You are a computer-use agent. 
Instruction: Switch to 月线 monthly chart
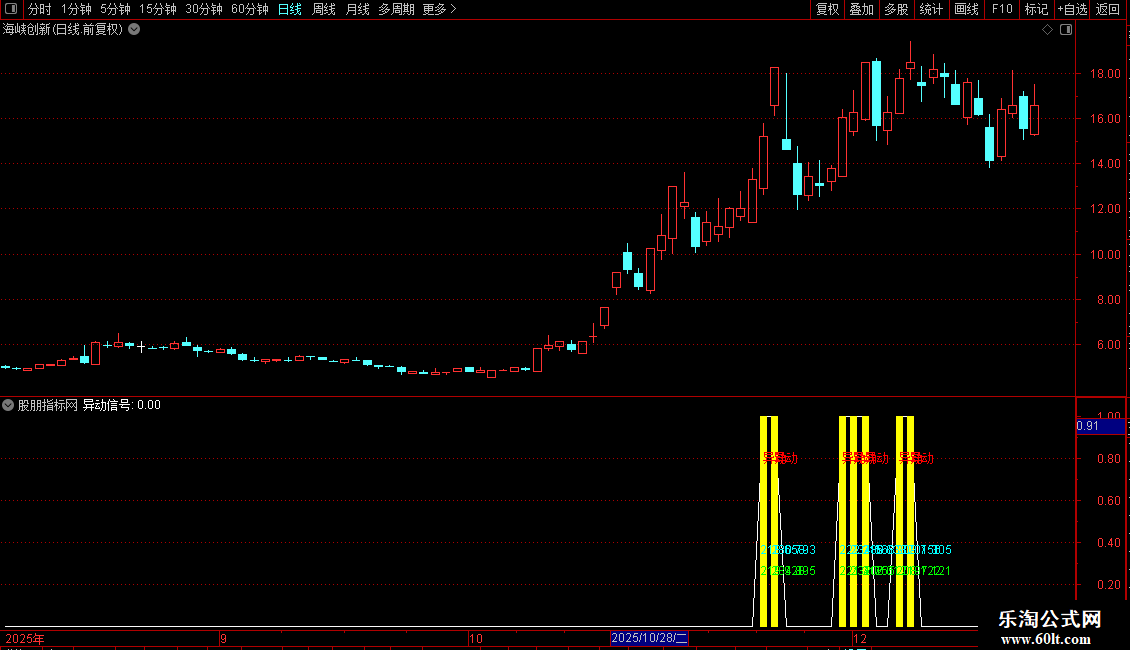point(357,9)
